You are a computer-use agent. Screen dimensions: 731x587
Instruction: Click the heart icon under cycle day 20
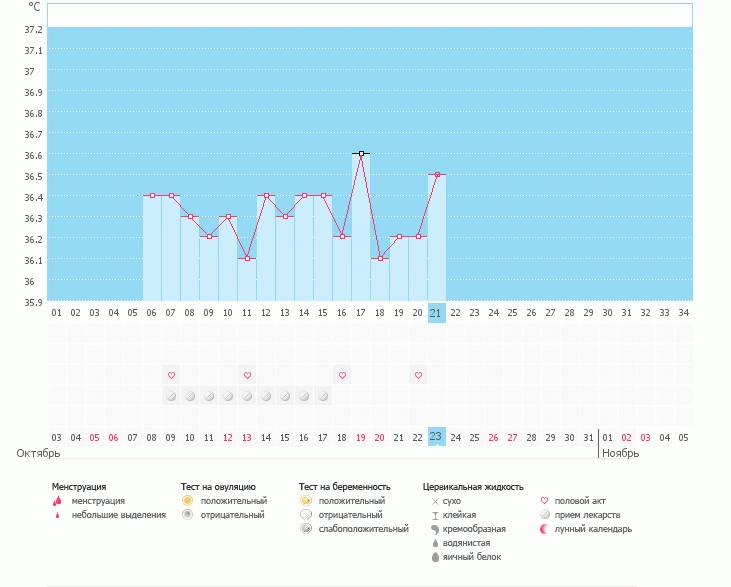[x=418, y=375]
